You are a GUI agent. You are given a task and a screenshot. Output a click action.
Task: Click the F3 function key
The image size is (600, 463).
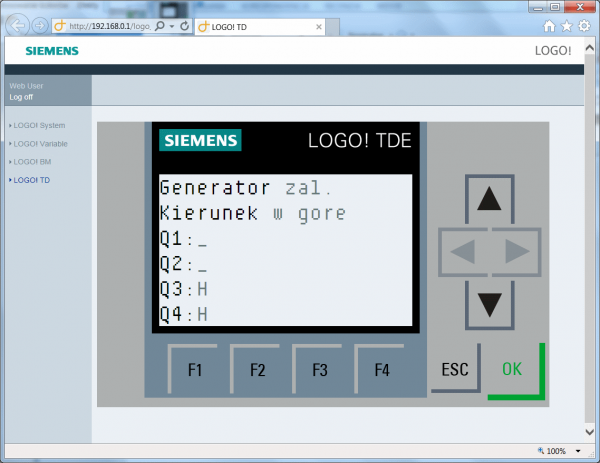pos(318,369)
